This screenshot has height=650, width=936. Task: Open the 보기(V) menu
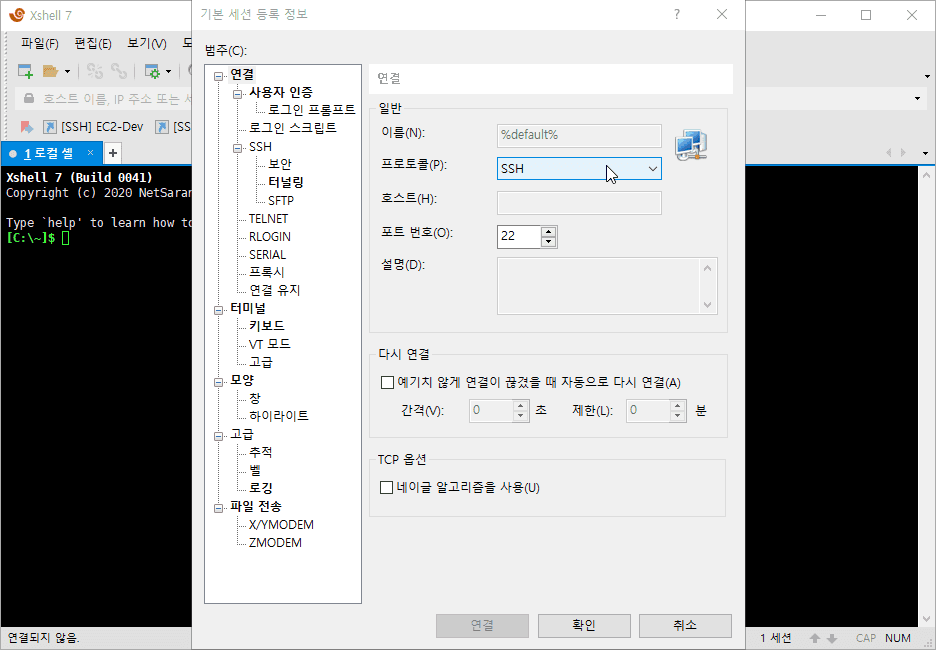[x=147, y=44]
